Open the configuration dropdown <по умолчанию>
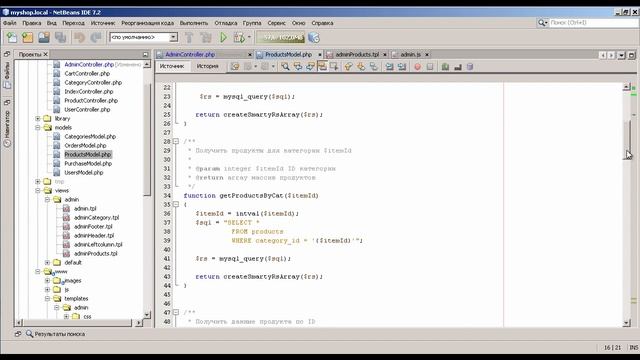Viewport: 640px width, 360px height. tap(143, 37)
